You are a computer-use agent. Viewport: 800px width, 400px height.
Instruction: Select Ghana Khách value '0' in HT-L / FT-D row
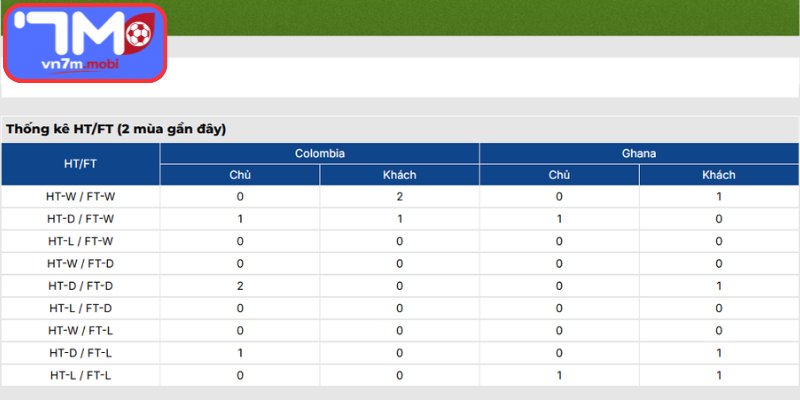719,309
